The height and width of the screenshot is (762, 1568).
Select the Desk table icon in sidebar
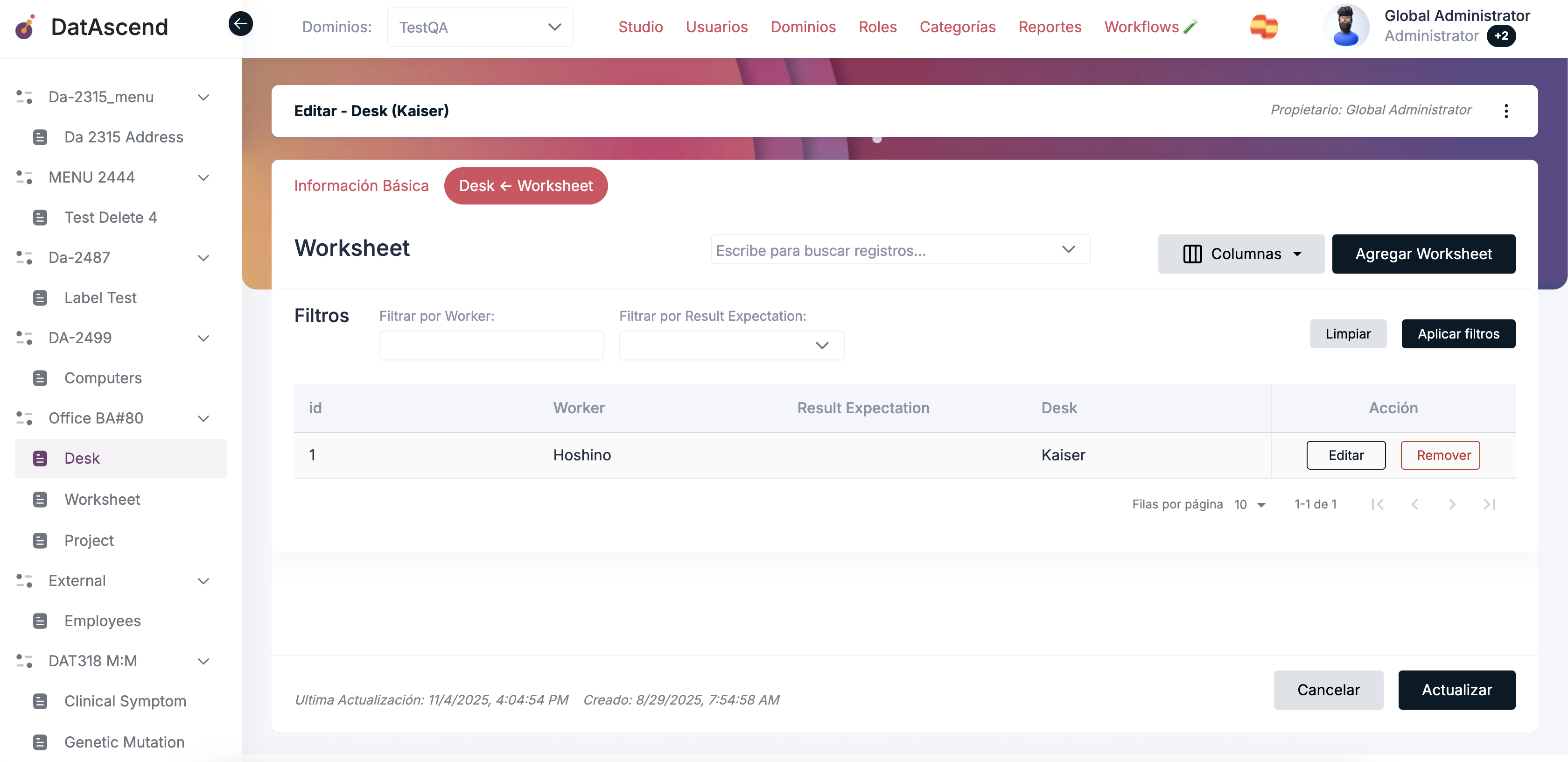pos(40,458)
